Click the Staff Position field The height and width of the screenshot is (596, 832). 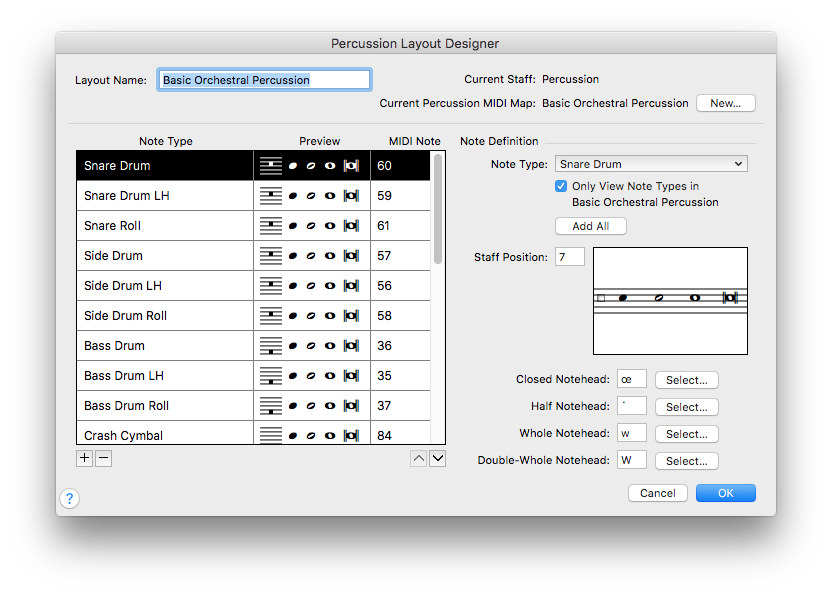click(570, 257)
